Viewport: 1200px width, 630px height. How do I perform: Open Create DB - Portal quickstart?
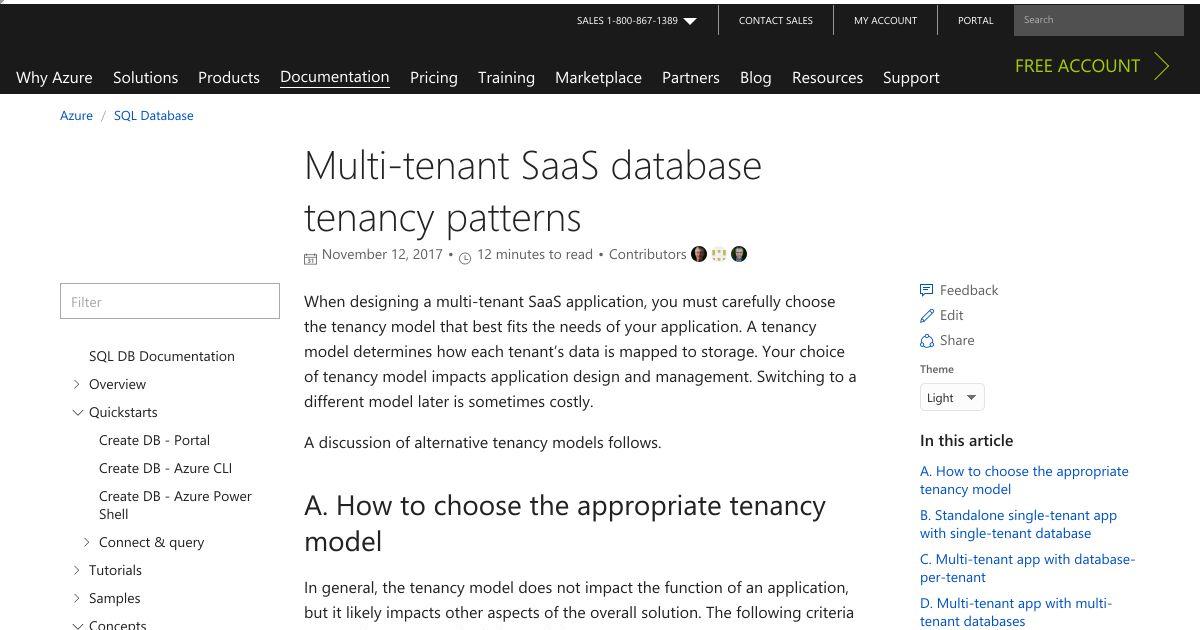(x=154, y=440)
